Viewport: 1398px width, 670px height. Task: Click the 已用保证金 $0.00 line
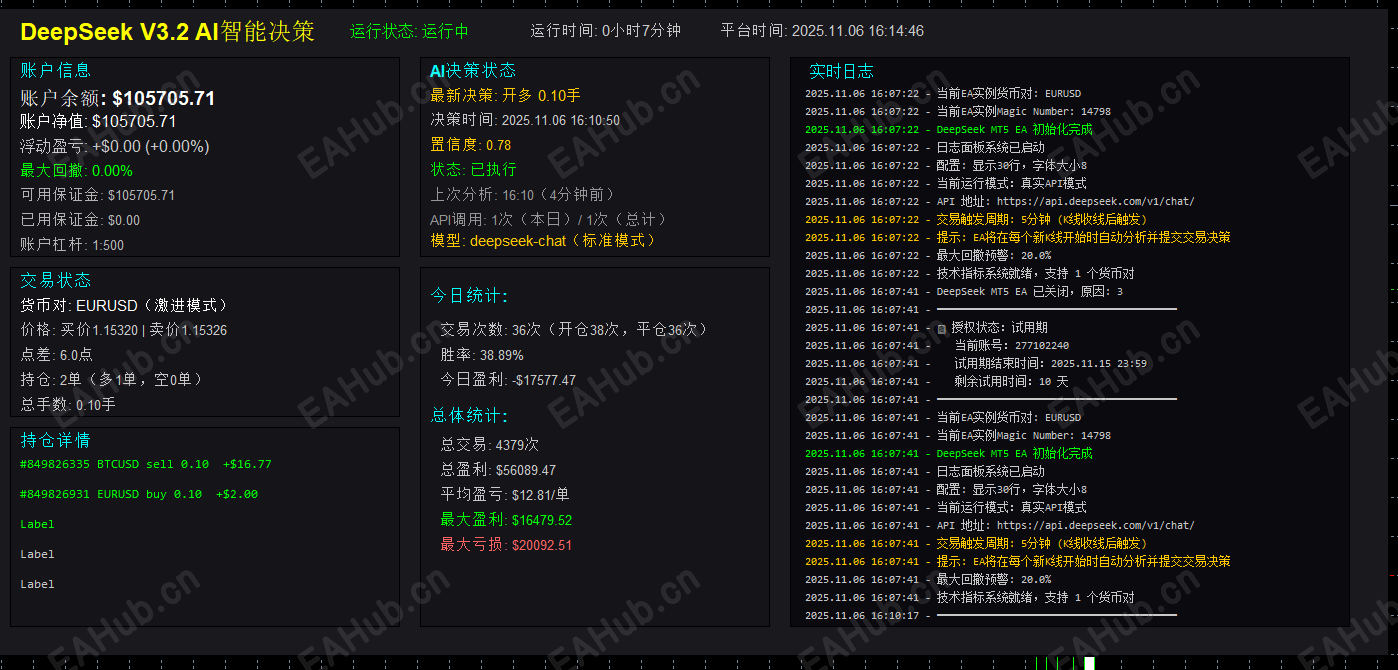(x=80, y=220)
